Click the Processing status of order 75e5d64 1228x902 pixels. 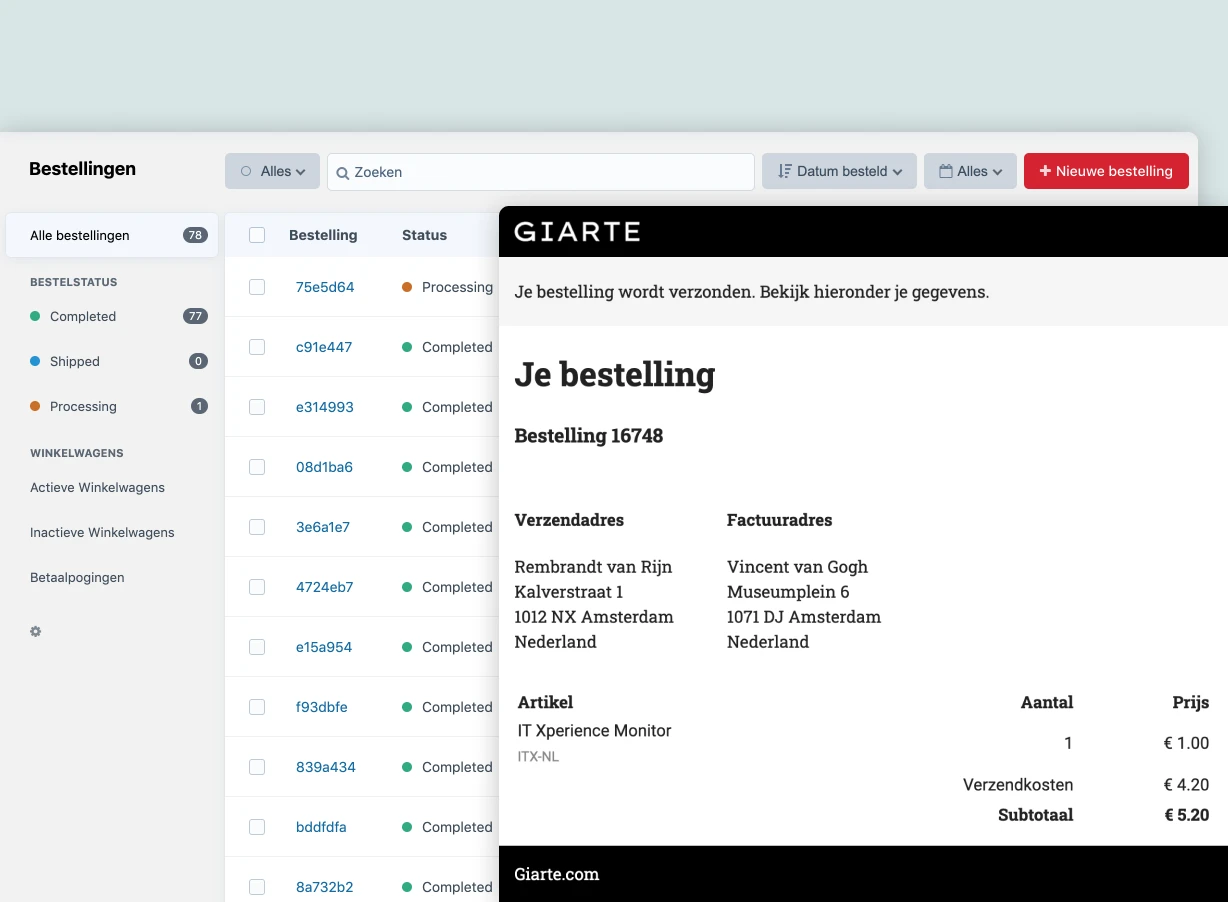pyautogui.click(x=448, y=287)
